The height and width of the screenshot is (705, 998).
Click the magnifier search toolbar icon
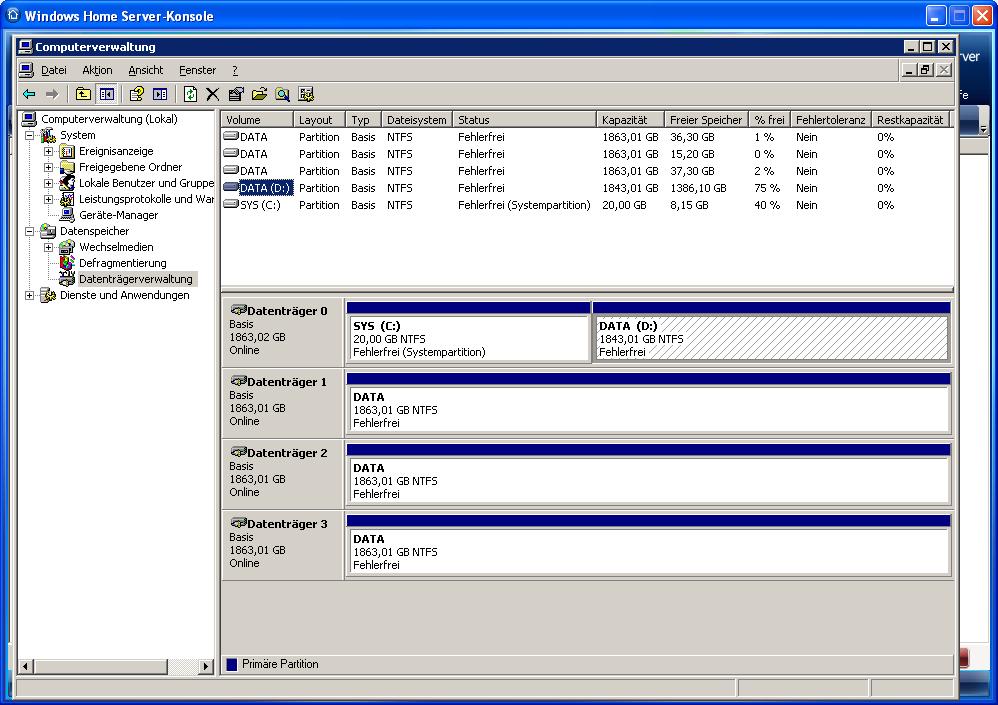point(283,94)
